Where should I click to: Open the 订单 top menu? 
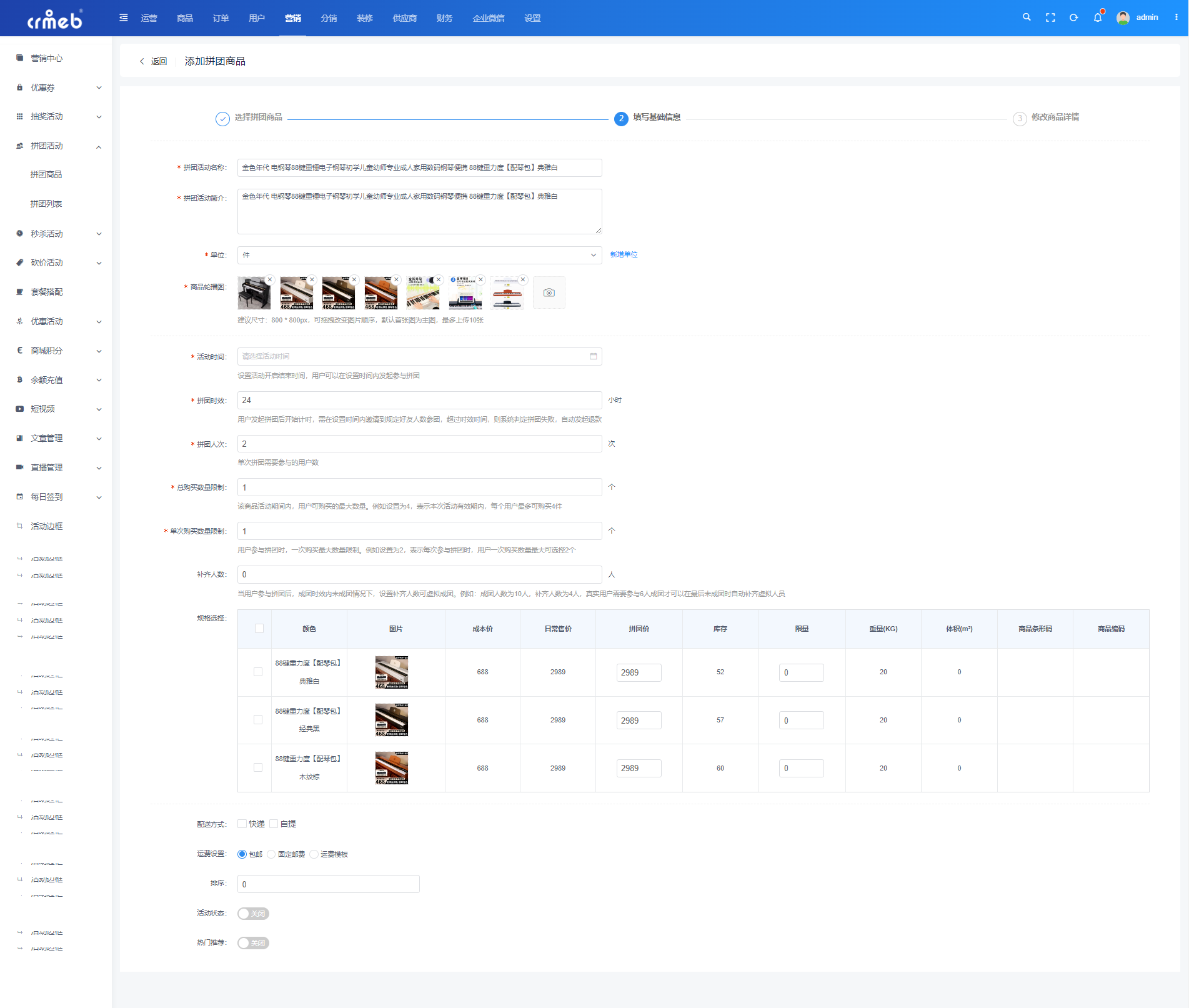[221, 18]
